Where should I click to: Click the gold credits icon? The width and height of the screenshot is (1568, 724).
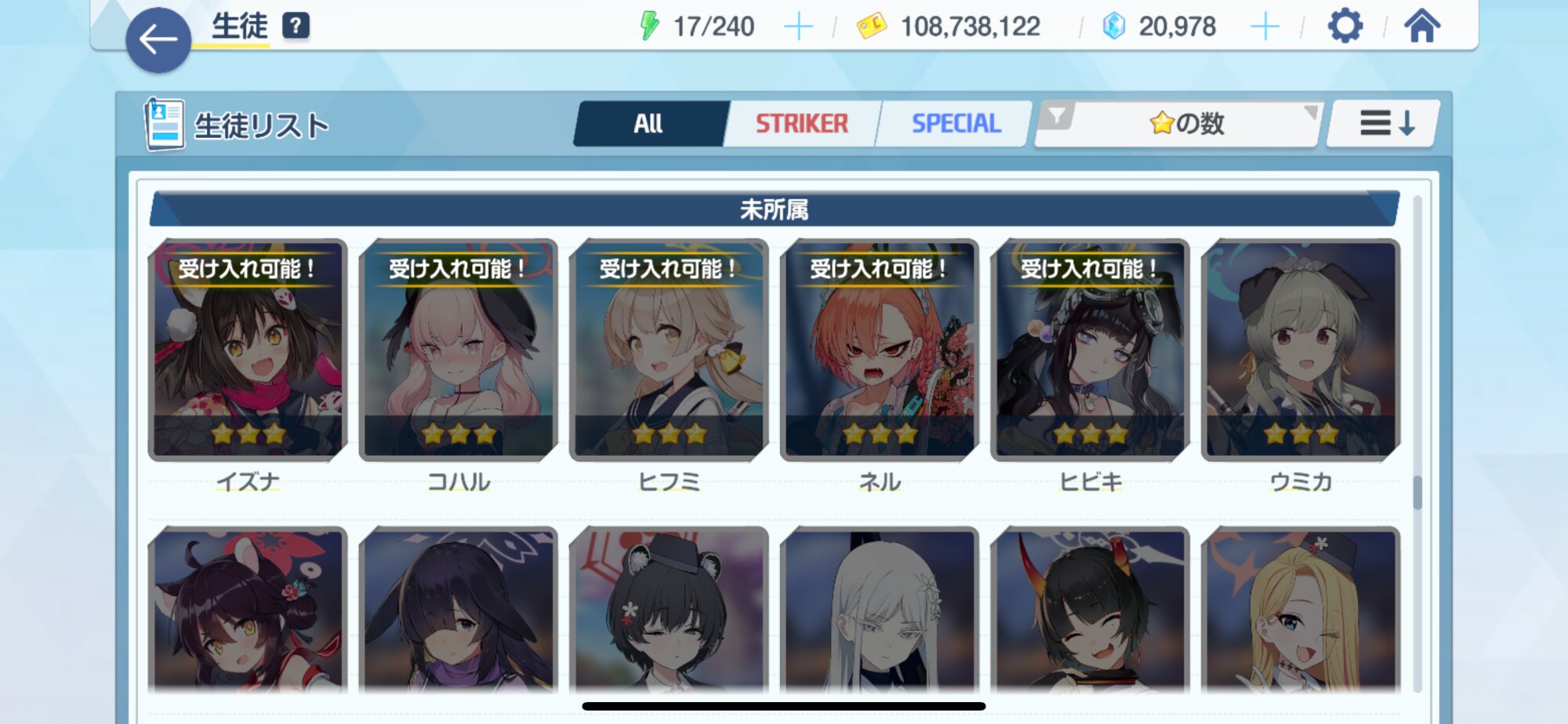tap(871, 26)
